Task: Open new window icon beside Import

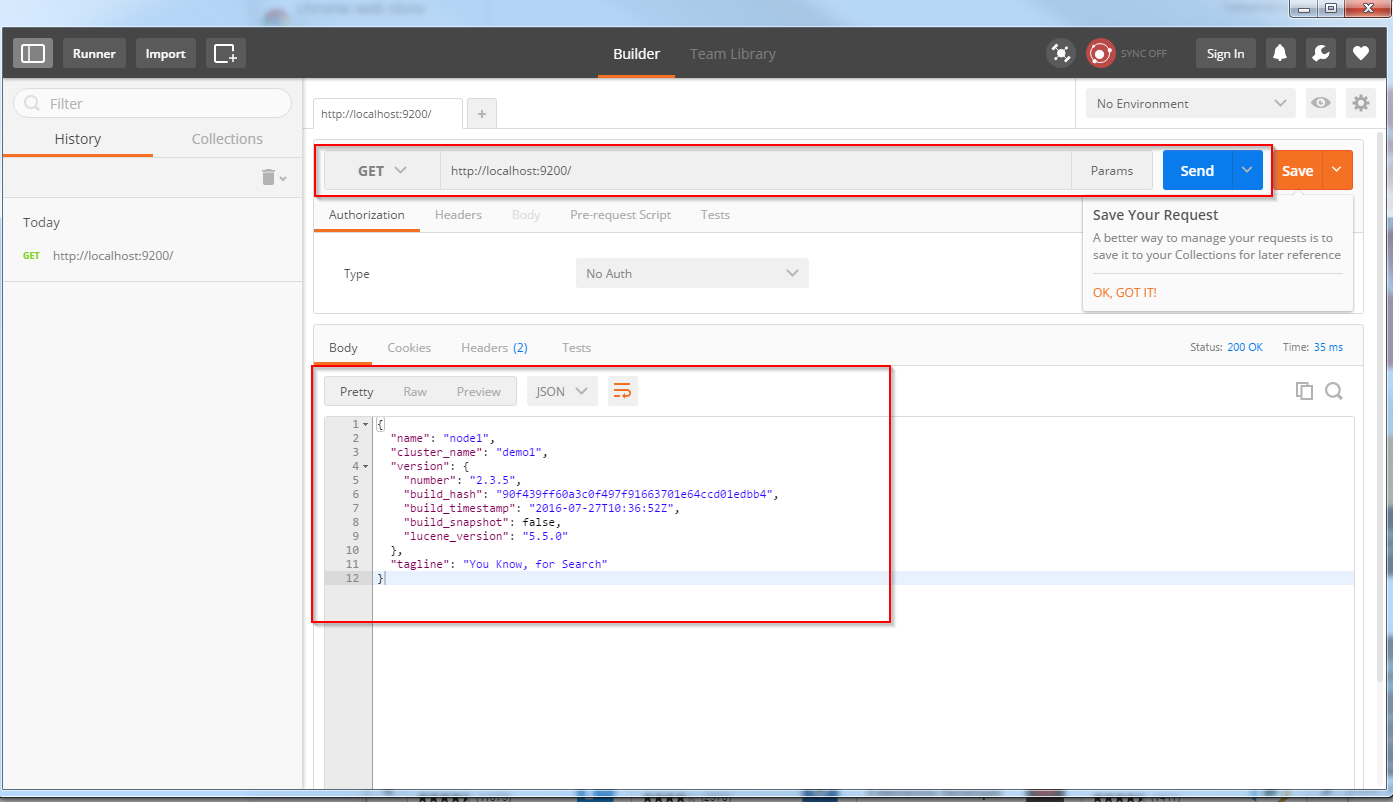Action: click(x=226, y=53)
